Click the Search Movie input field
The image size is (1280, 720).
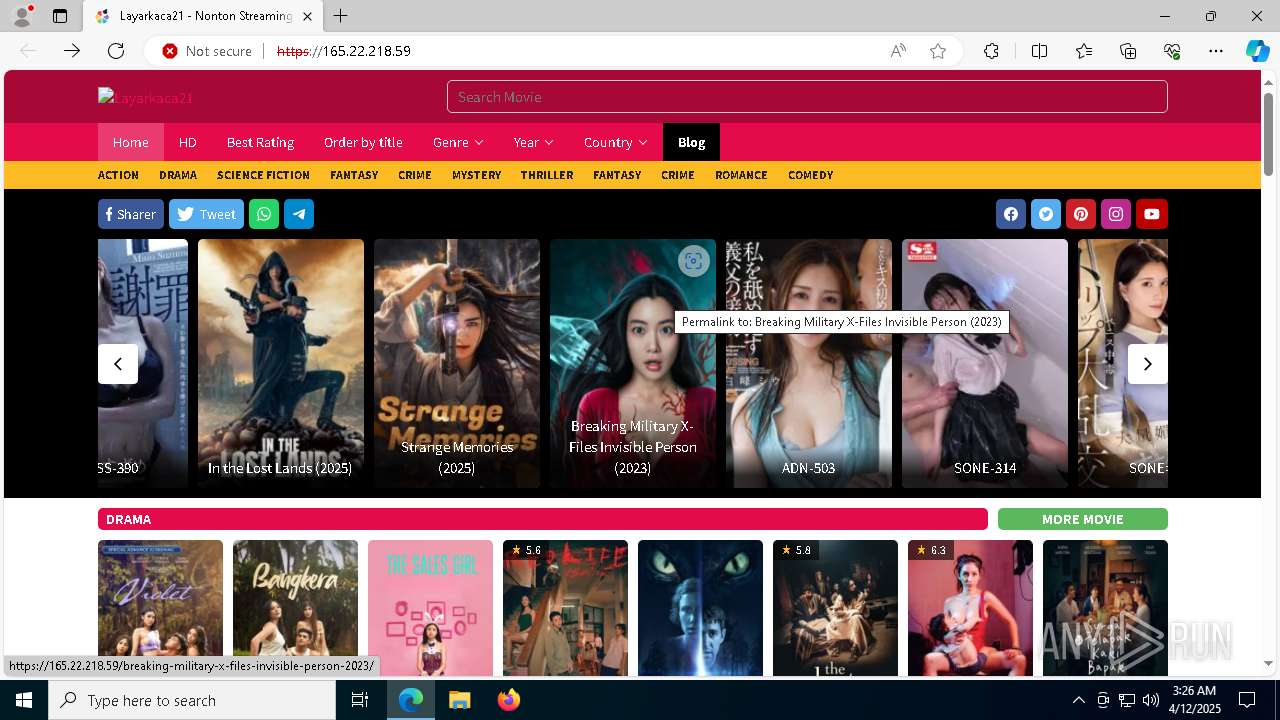click(x=807, y=97)
